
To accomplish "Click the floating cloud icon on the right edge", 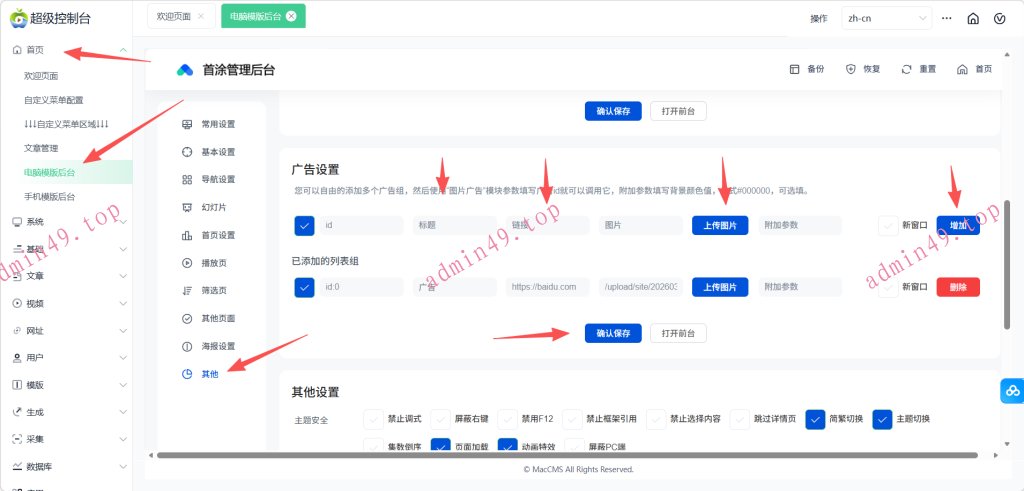I will [x=1011, y=391].
